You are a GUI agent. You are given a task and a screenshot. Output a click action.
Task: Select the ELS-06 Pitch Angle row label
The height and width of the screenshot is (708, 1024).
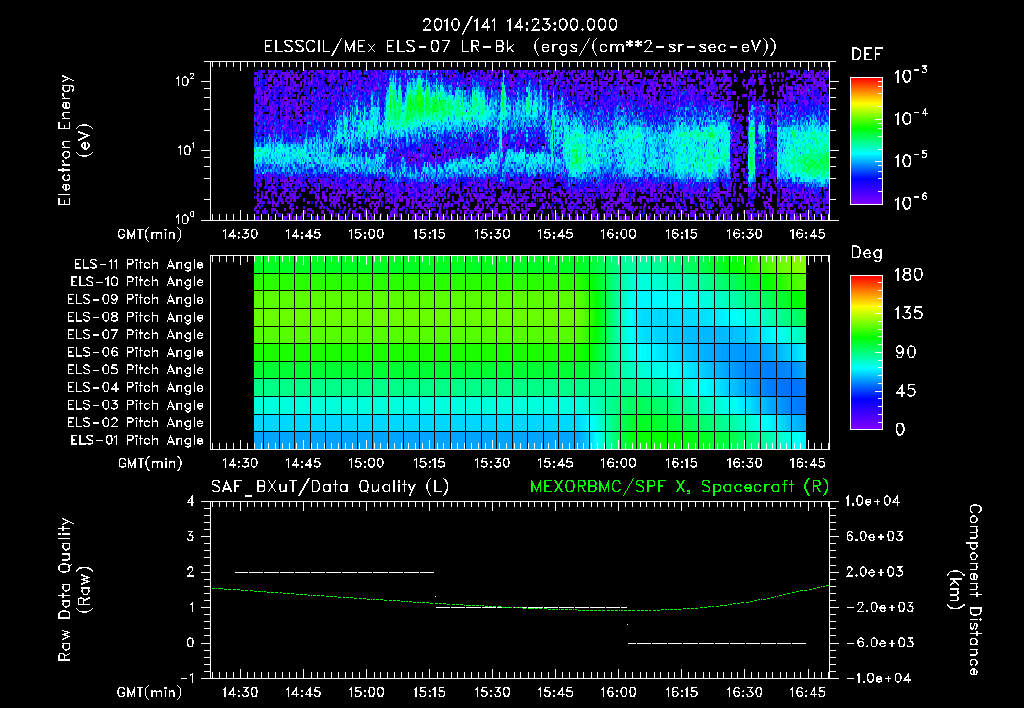pos(135,352)
